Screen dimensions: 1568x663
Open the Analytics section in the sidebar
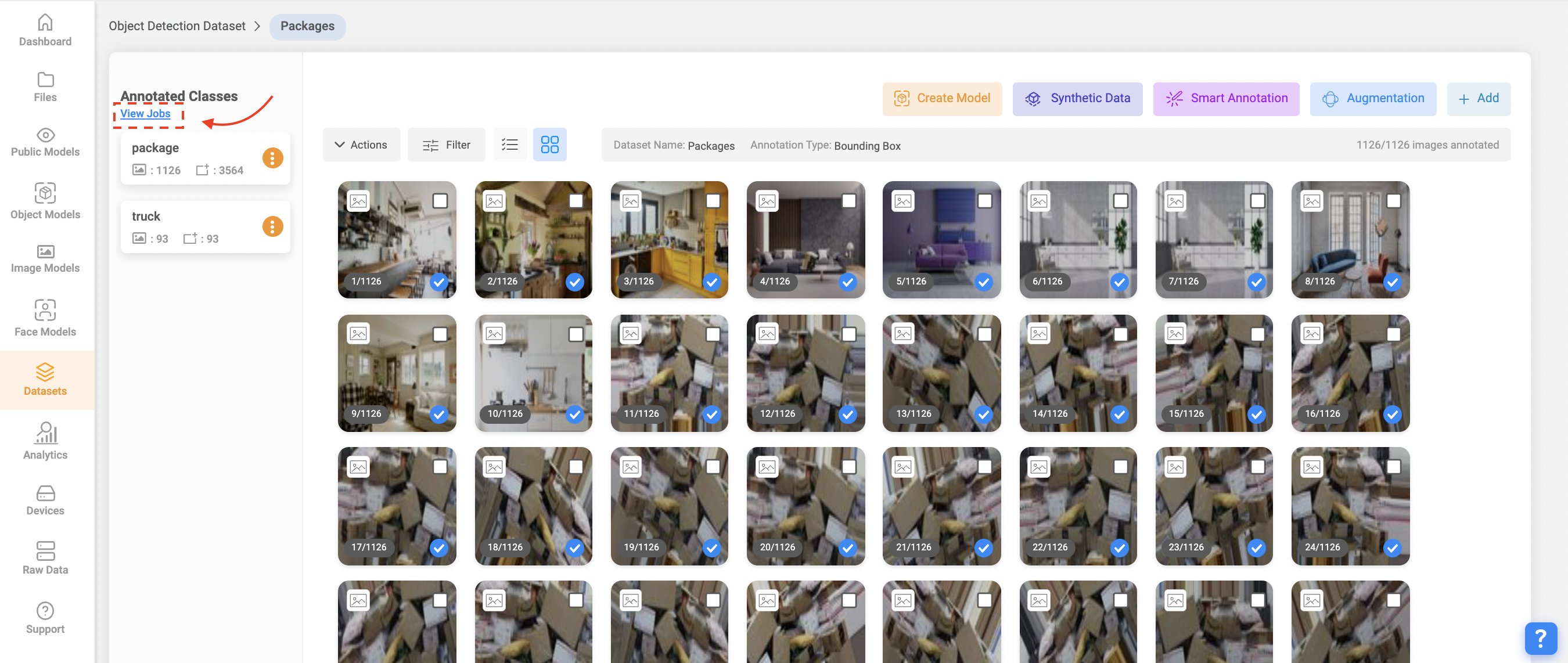tap(45, 443)
